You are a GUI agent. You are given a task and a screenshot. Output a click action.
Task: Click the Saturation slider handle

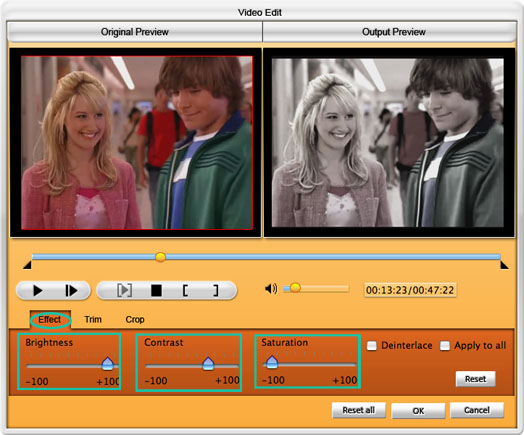272,362
